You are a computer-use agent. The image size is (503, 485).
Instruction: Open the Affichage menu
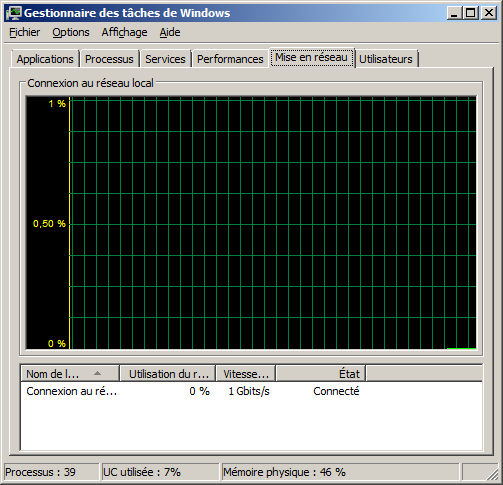(124, 32)
